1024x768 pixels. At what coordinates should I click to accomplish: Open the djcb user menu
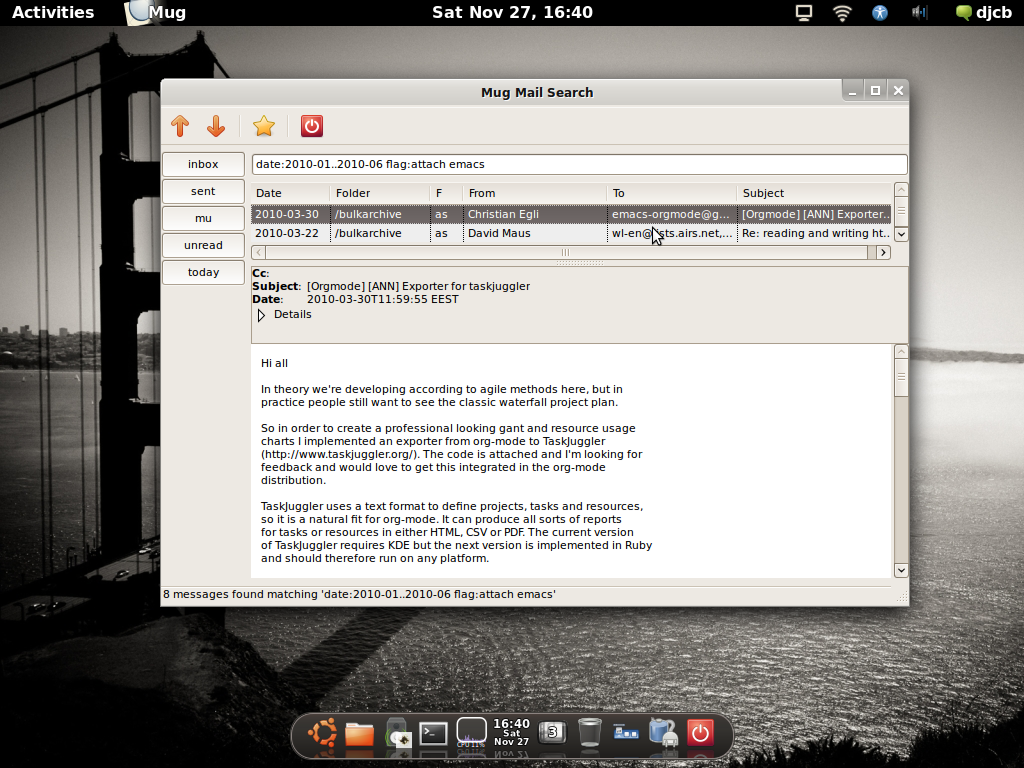point(983,13)
